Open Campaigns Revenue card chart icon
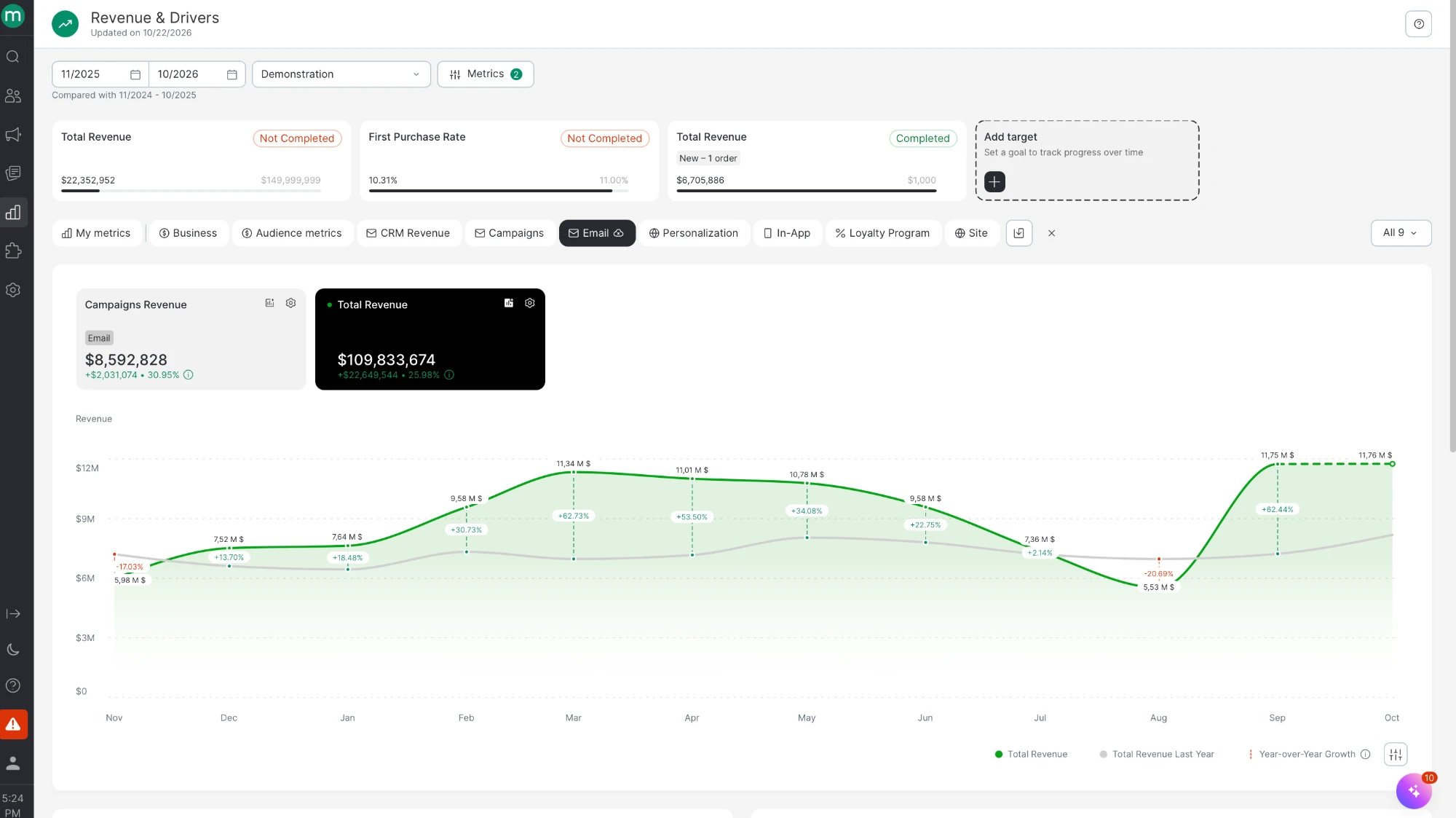The width and height of the screenshot is (1456, 818). [269, 303]
